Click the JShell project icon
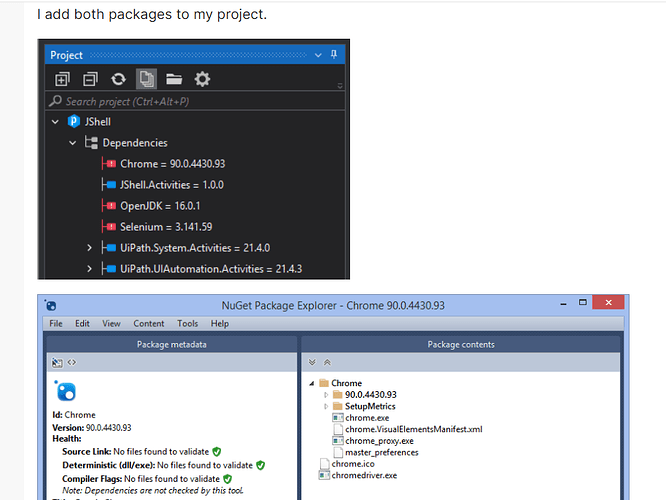Image resolution: width=666 pixels, height=500 pixels. point(74,121)
